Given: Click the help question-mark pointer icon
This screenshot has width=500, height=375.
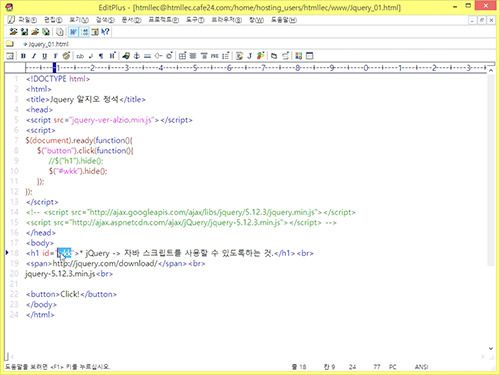Looking at the screenshot, I should 105,32.
